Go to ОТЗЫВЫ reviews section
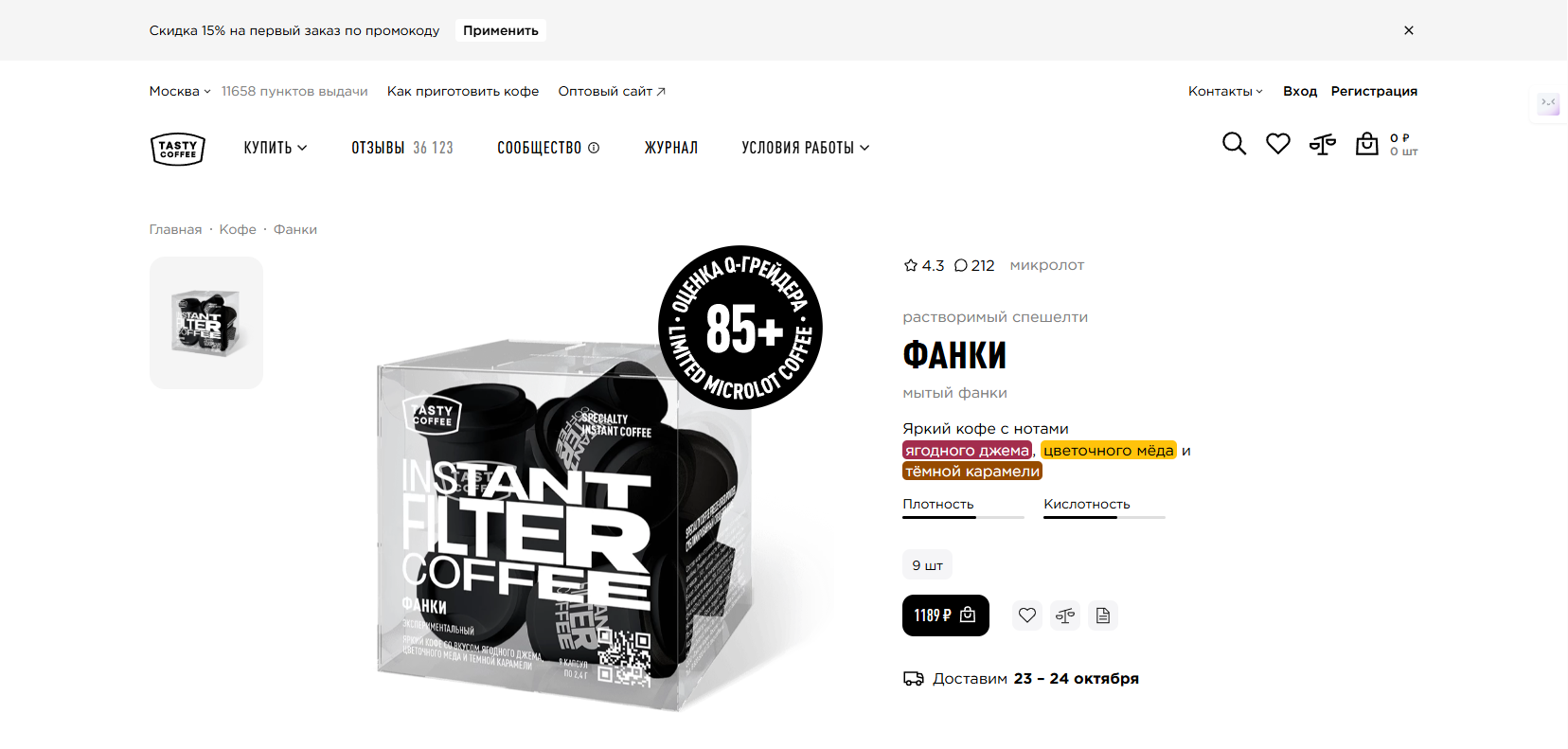Screen dimensions: 1568x749 coord(402,148)
